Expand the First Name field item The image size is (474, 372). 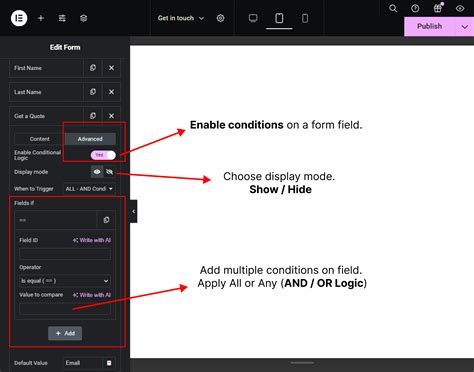click(46, 68)
